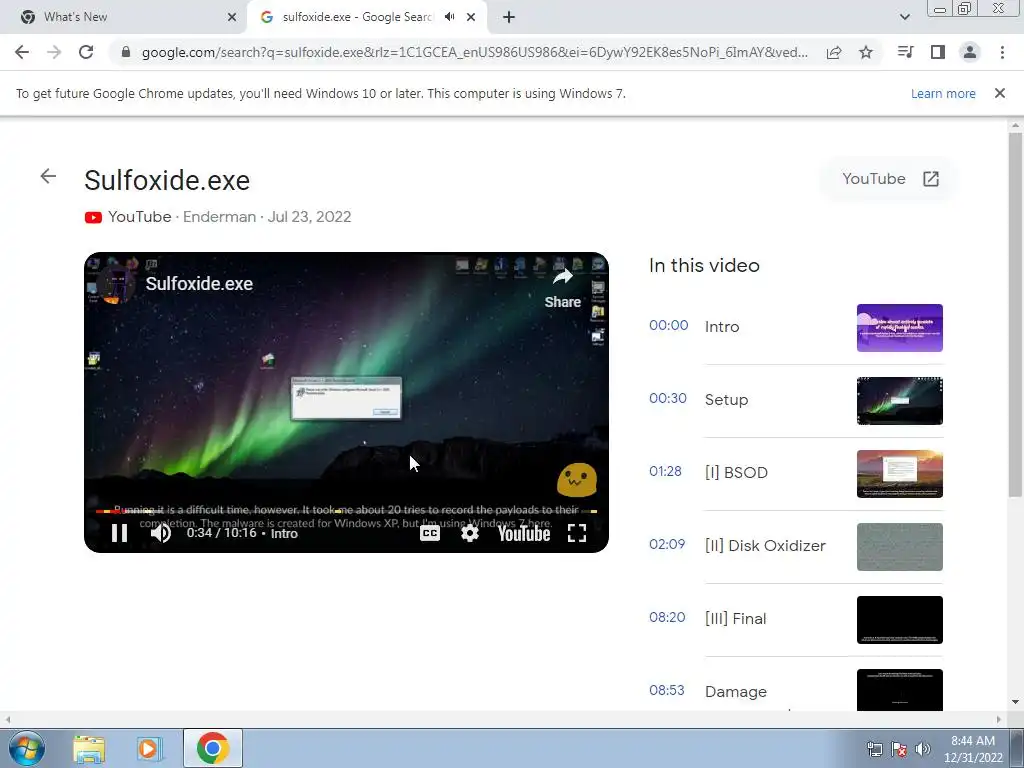
Task: Click the forward navigation arrow
Action: [54, 52]
